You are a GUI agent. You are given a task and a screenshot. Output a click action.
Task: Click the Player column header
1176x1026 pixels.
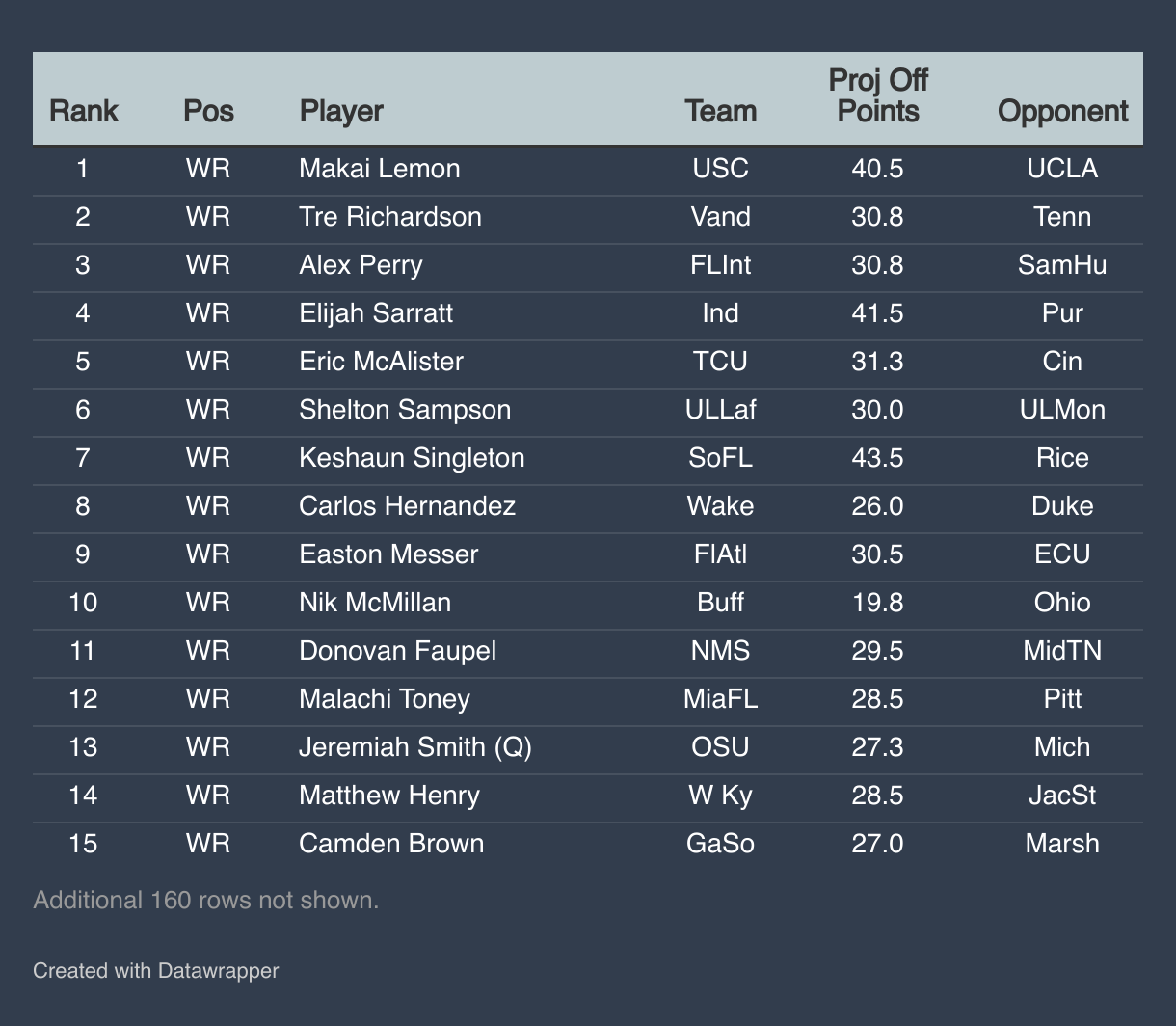[341, 111]
